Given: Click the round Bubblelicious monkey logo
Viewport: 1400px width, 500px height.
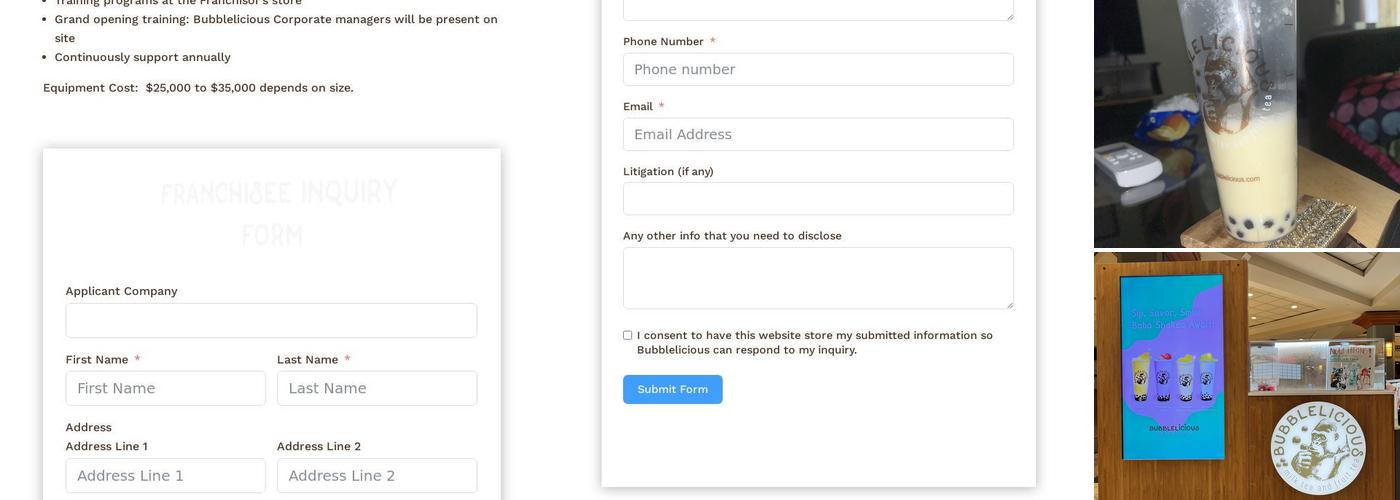Looking at the screenshot, I should tap(1318, 448).
